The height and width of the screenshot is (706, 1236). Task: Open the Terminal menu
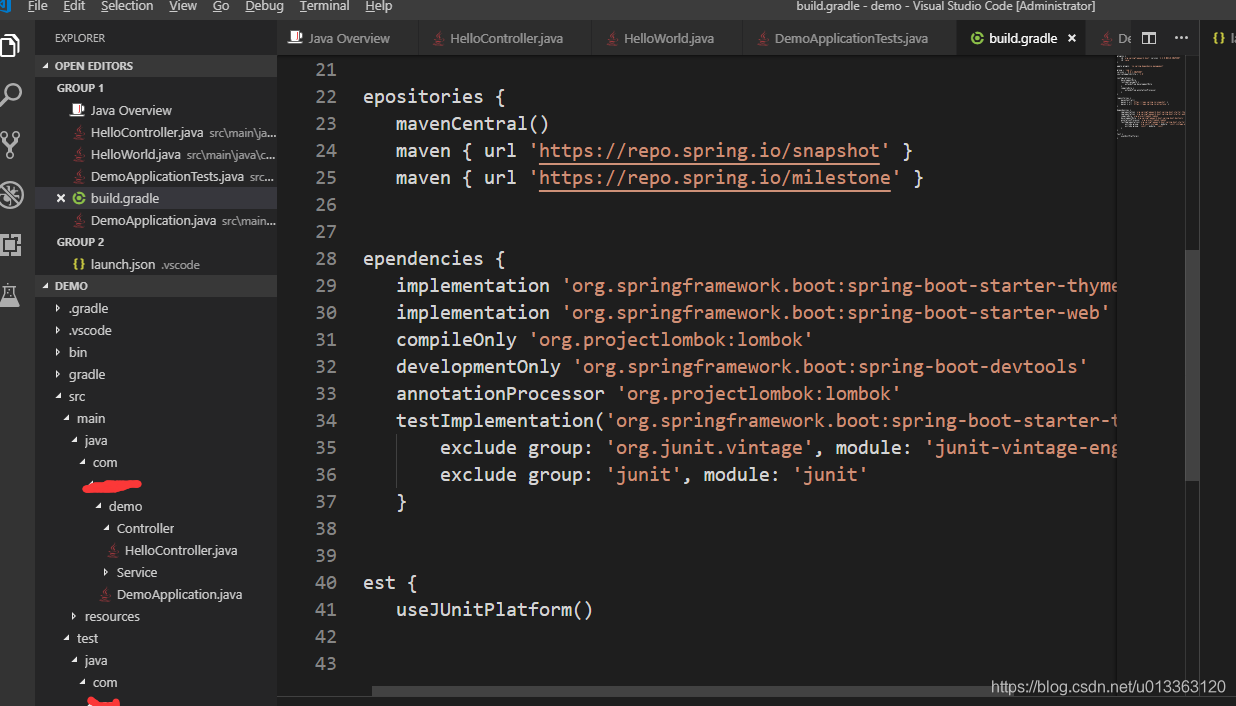[x=324, y=6]
